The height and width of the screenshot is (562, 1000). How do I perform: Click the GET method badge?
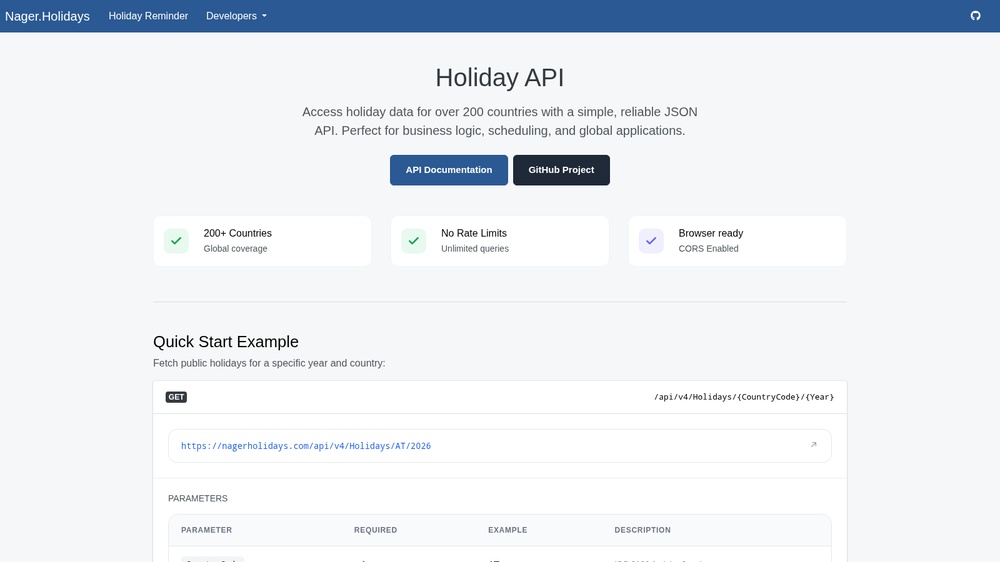pos(176,397)
